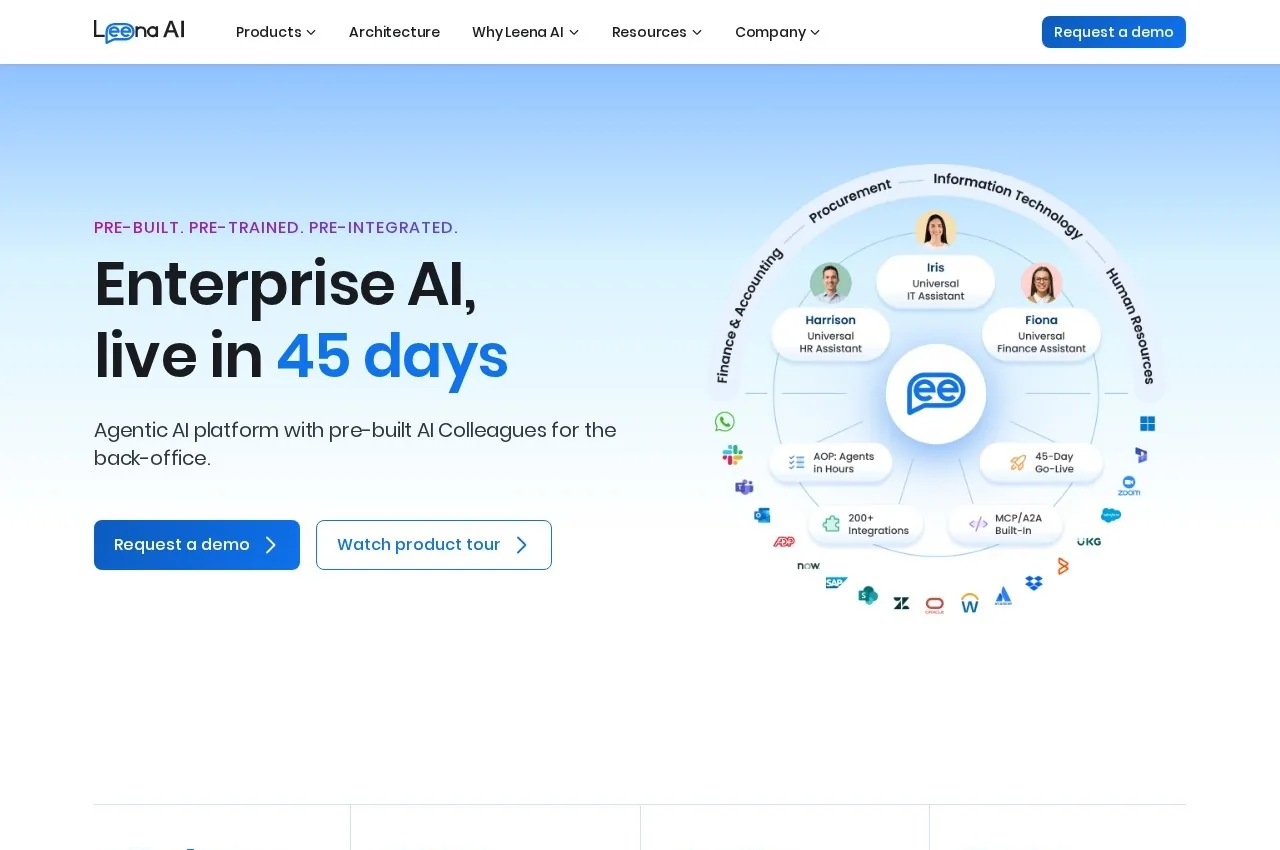Click Iris's avatar photo
The width and height of the screenshot is (1280, 850).
point(936,230)
